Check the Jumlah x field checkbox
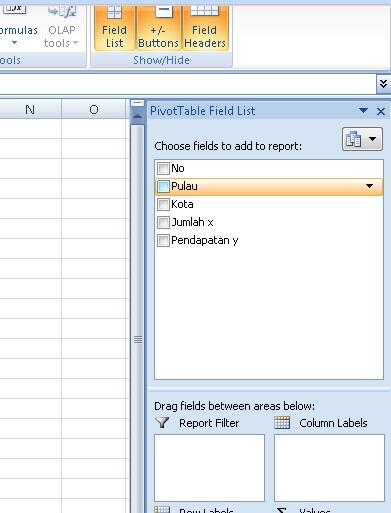The width and height of the screenshot is (391, 513). (x=163, y=222)
